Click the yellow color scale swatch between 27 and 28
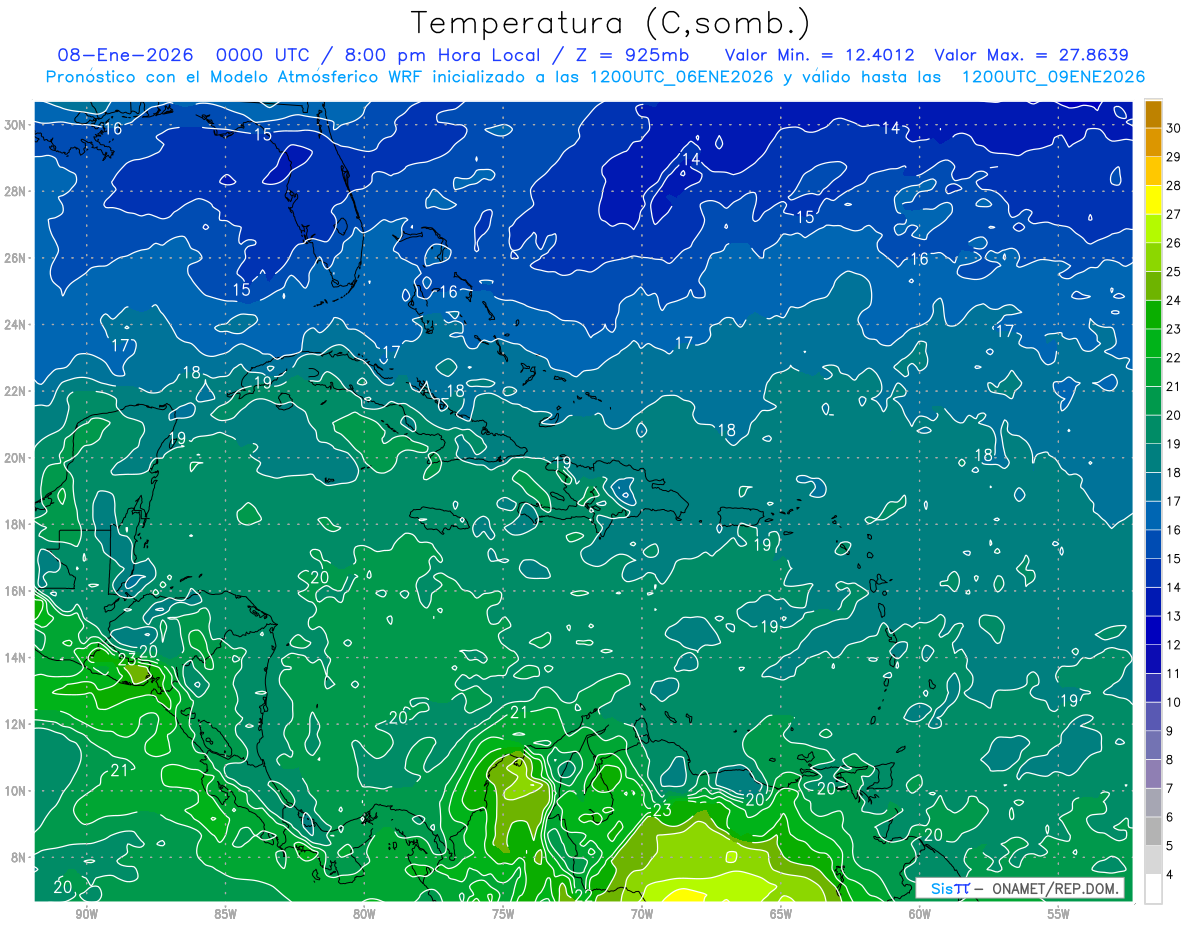1200x927 pixels. pyautogui.click(x=1153, y=200)
